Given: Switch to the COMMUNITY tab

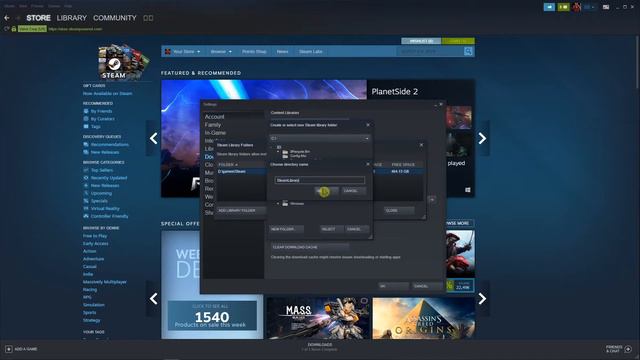Looking at the screenshot, I should tap(115, 18).
